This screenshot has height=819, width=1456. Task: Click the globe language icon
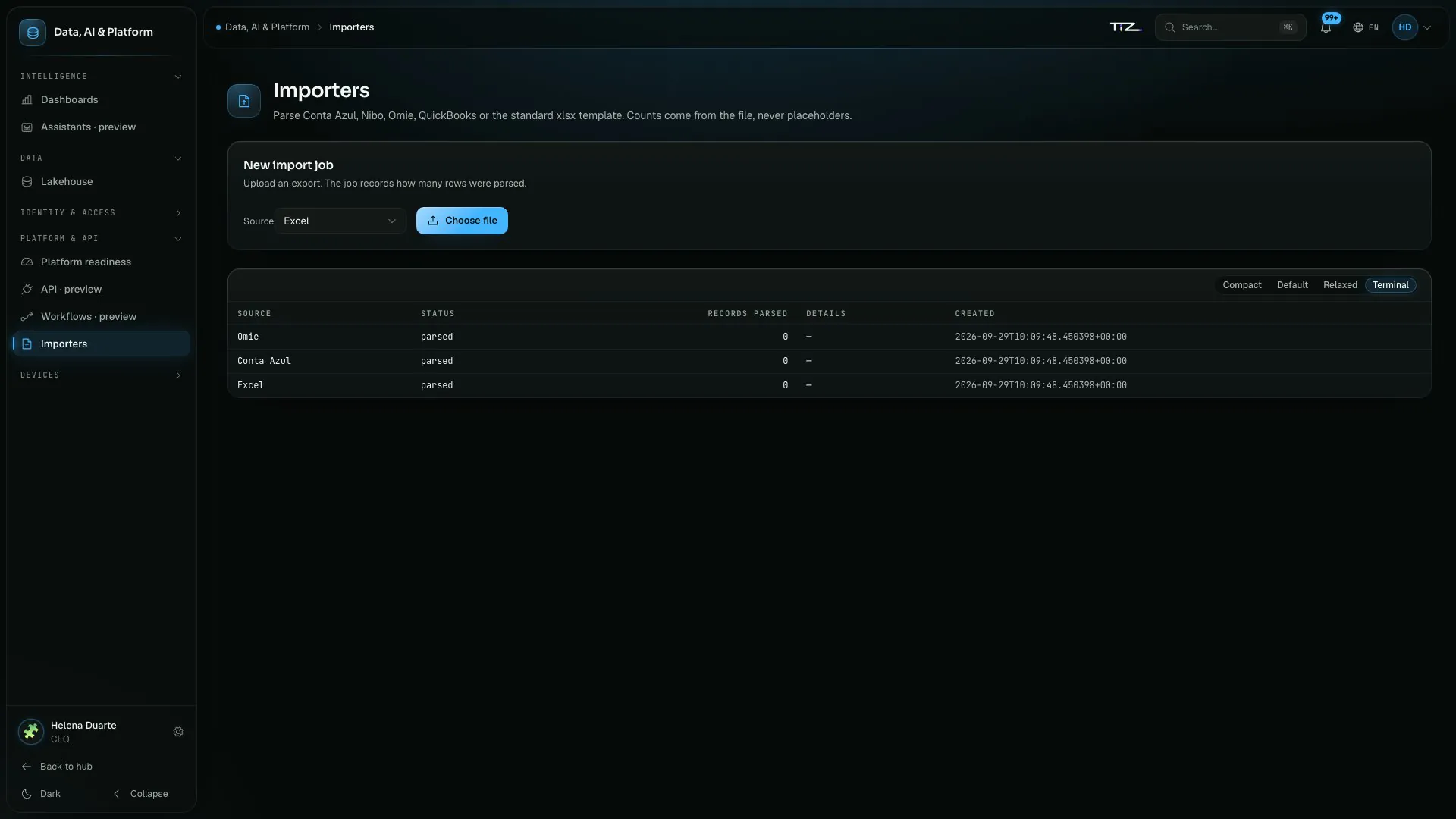1358,27
